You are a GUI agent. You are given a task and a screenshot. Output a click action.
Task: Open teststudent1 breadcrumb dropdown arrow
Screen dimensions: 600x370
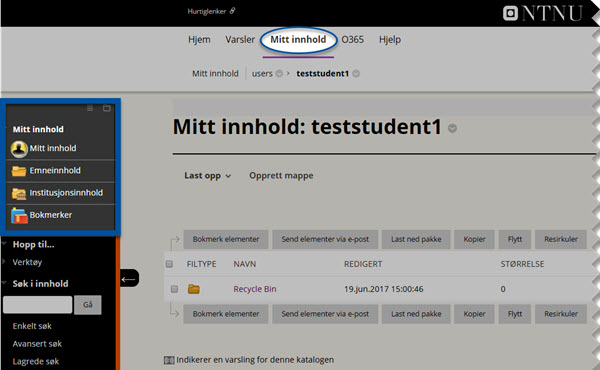pyautogui.click(x=356, y=73)
